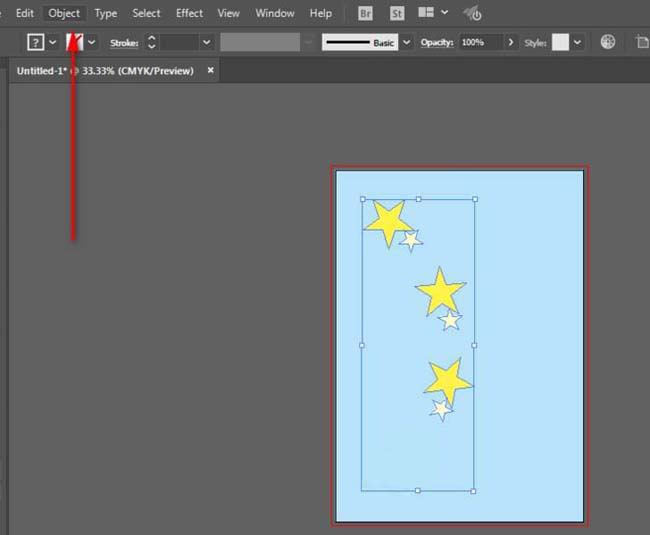Screen dimensions: 650x535
Task: Click the middle yellow star on artboard
Action: (x=440, y=293)
